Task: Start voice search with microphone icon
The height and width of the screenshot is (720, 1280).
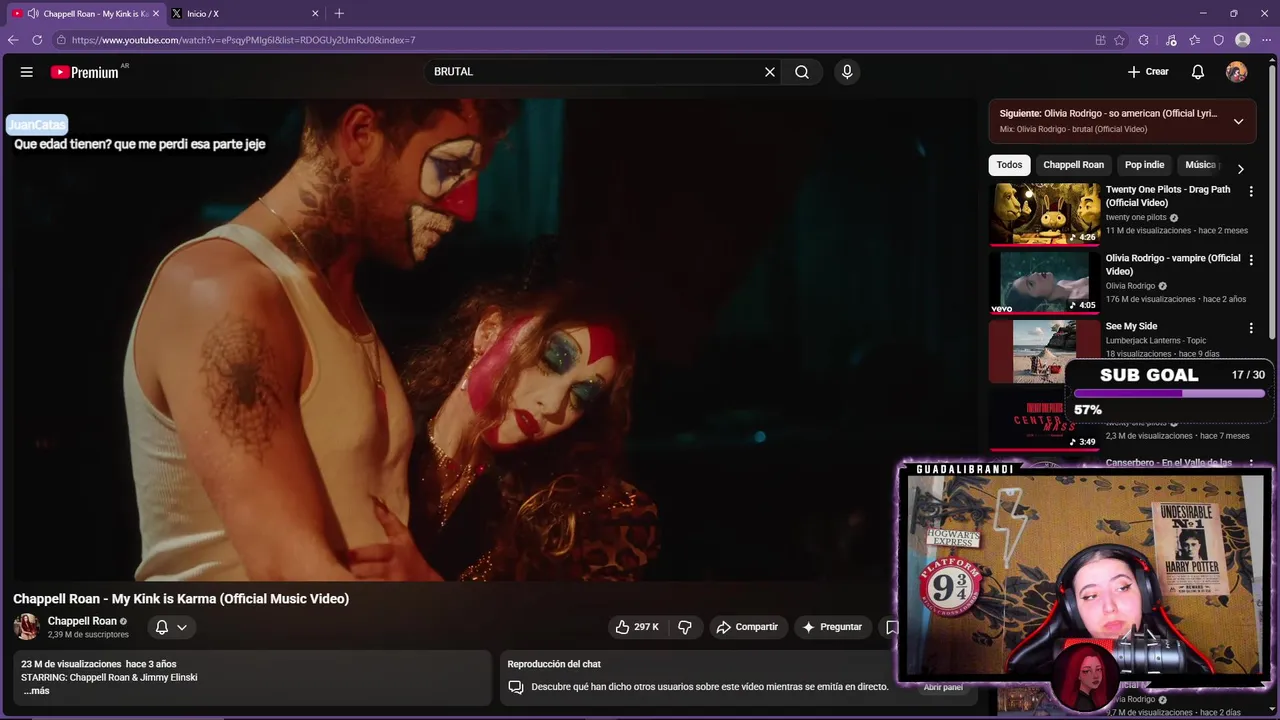Action: pyautogui.click(x=847, y=72)
